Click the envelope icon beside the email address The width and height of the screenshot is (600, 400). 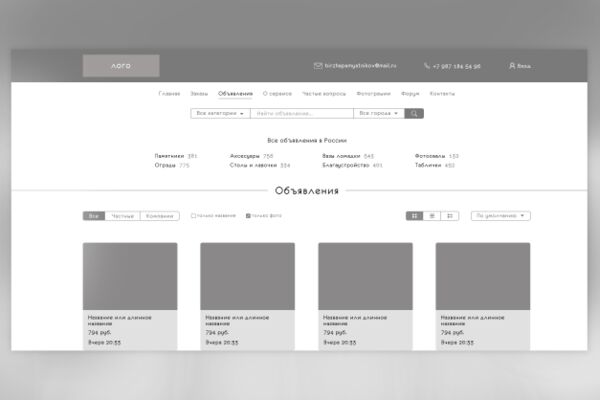tap(318, 66)
